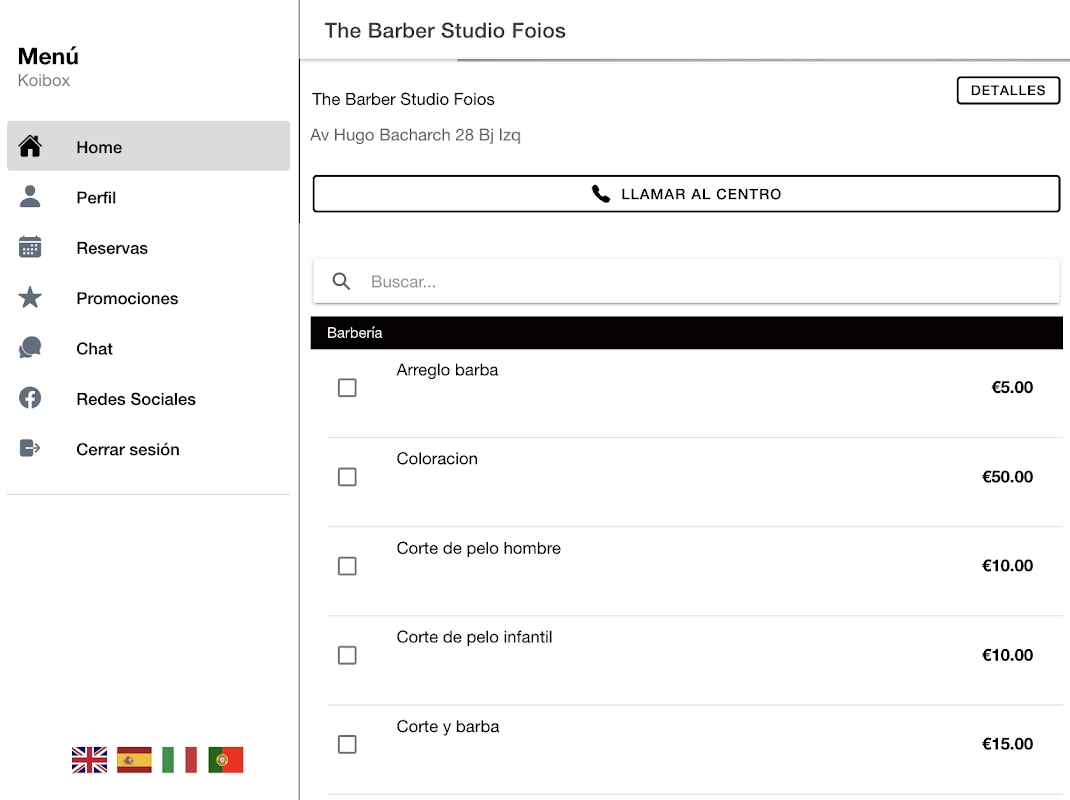Image resolution: width=1070 pixels, height=800 pixels.
Task: Select the Corte de pelo hombre checkbox
Action: point(347,566)
